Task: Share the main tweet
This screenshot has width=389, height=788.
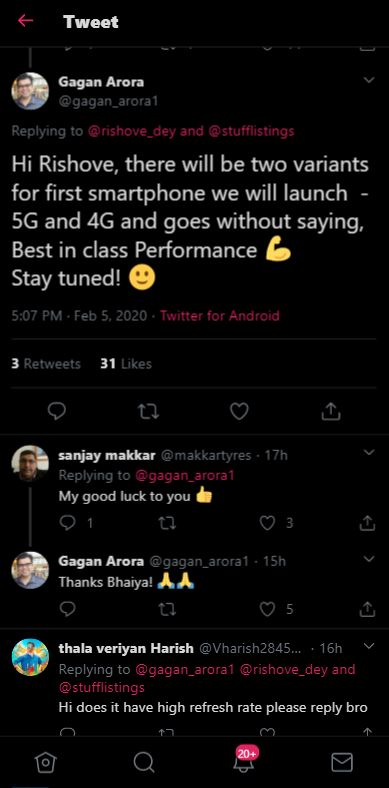Action: coord(331,412)
